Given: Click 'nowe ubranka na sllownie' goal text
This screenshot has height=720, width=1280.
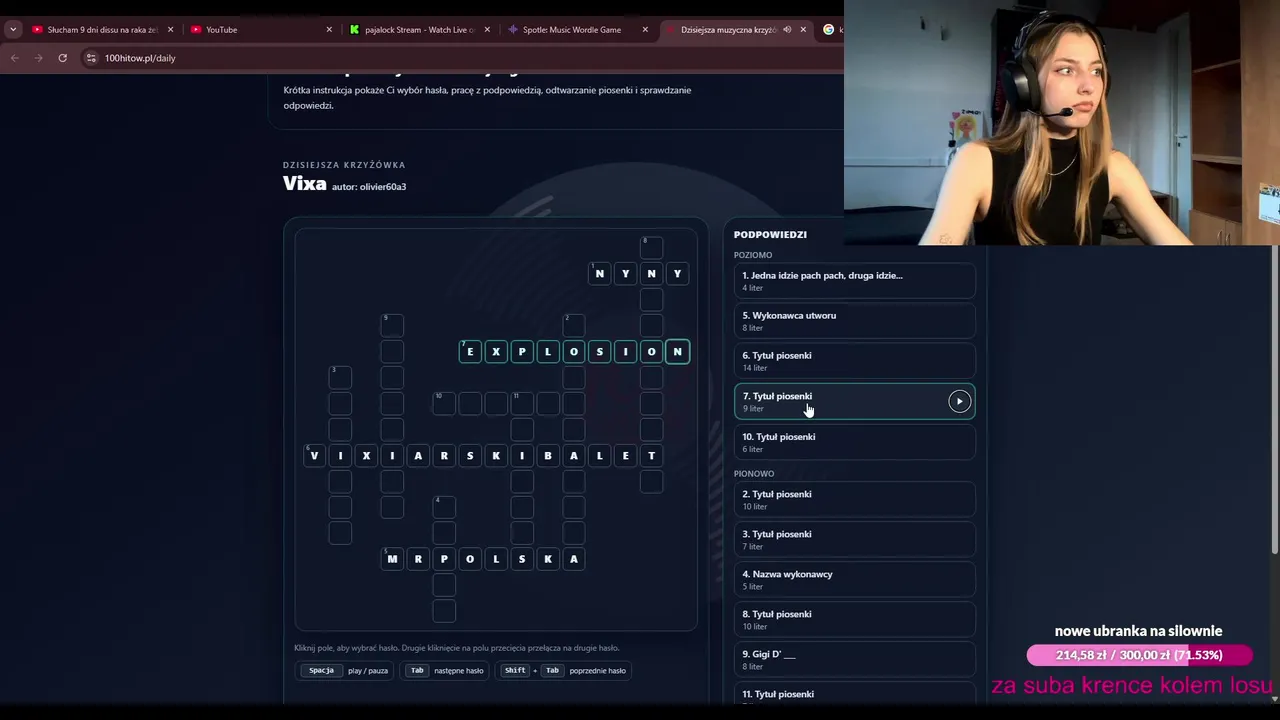Looking at the screenshot, I should pyautogui.click(x=1138, y=631).
